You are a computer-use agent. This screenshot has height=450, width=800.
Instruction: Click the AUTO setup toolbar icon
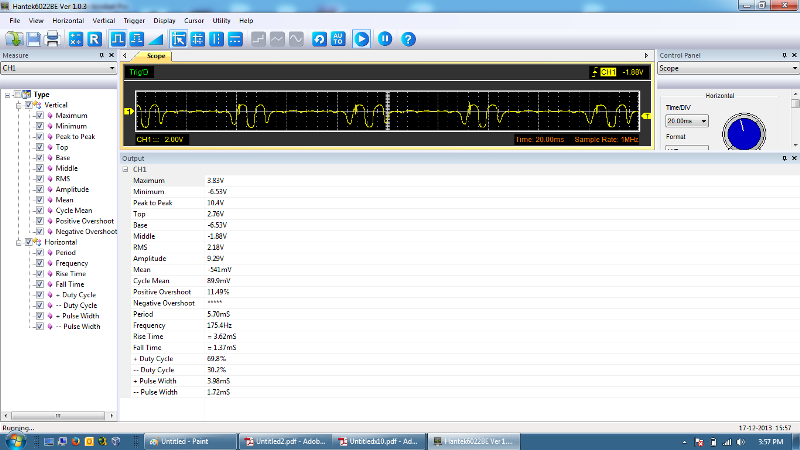(339, 39)
